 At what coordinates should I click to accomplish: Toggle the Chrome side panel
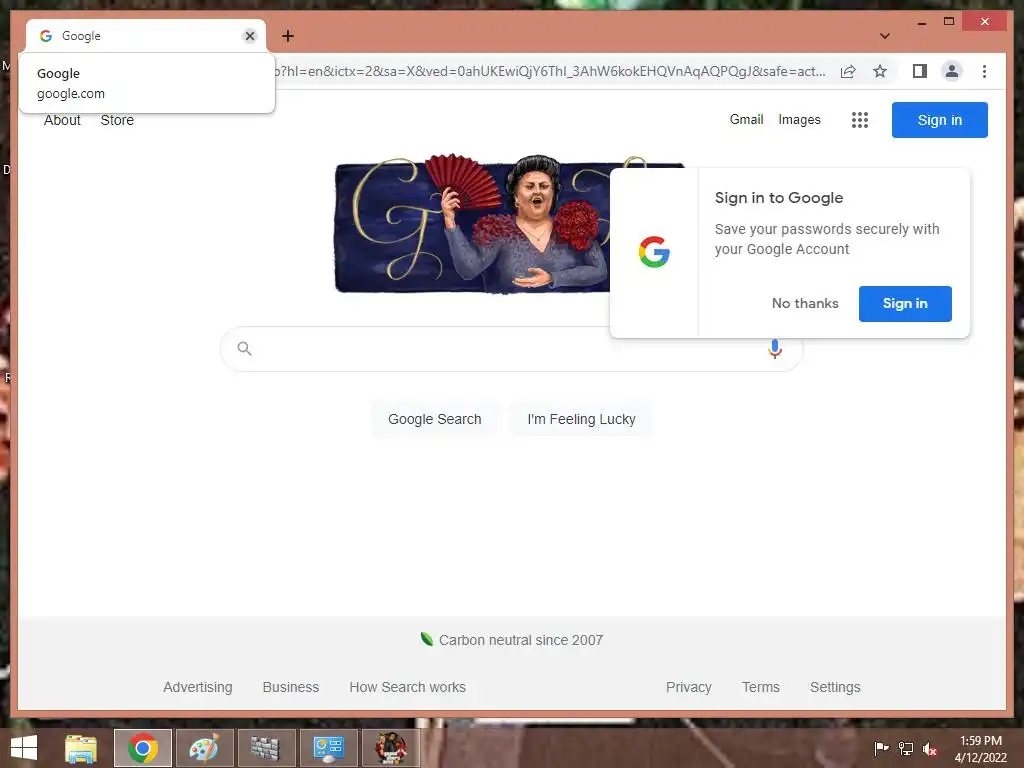(920, 71)
